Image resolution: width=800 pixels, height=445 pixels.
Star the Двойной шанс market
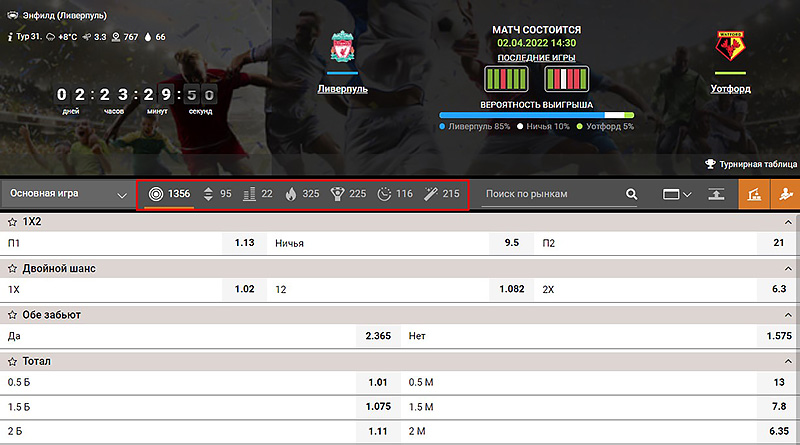13,268
